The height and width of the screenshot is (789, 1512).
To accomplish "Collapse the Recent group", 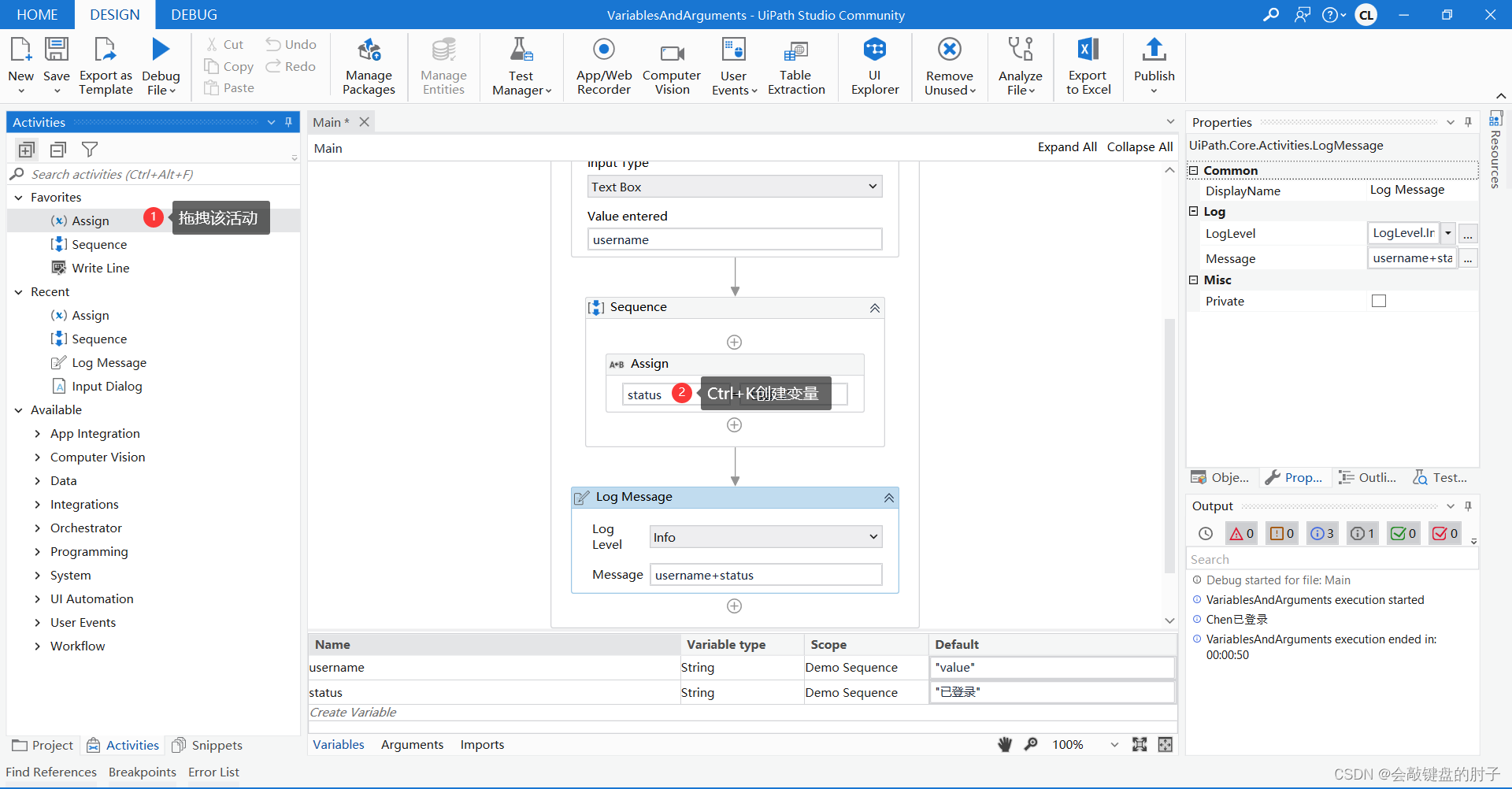I will click(19, 292).
